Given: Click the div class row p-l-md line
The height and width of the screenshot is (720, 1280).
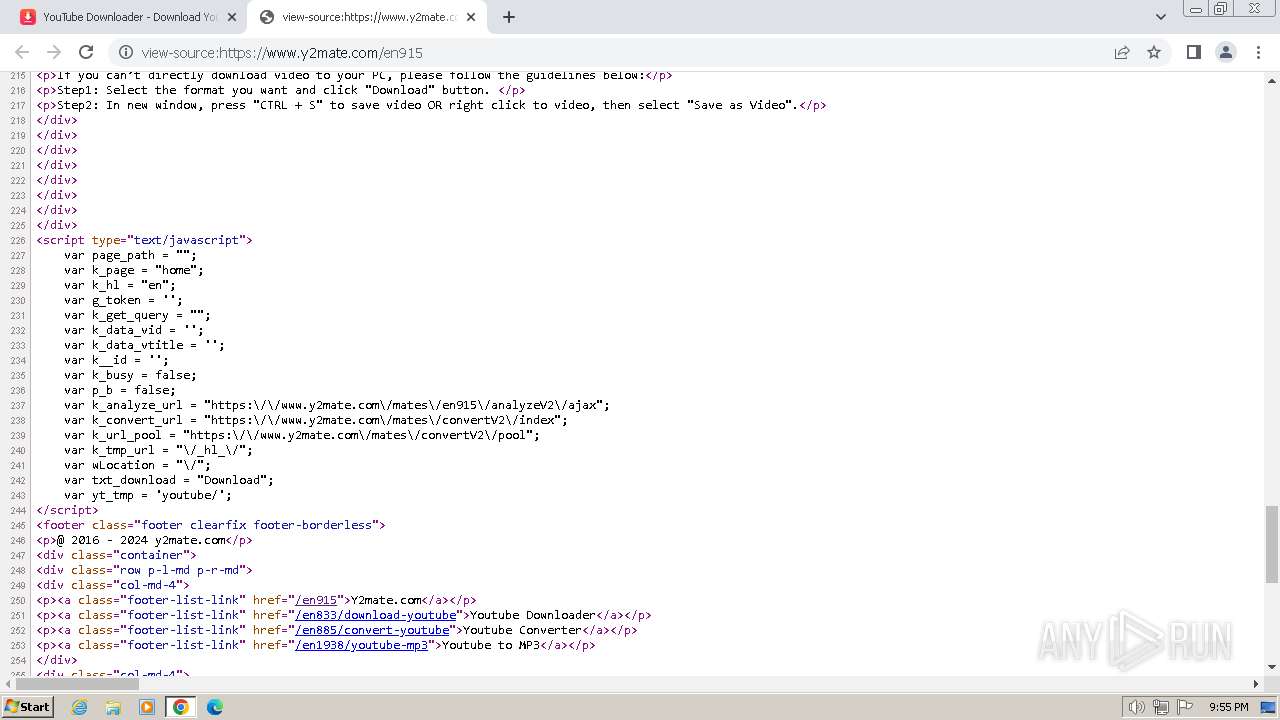Looking at the screenshot, I should click(145, 570).
